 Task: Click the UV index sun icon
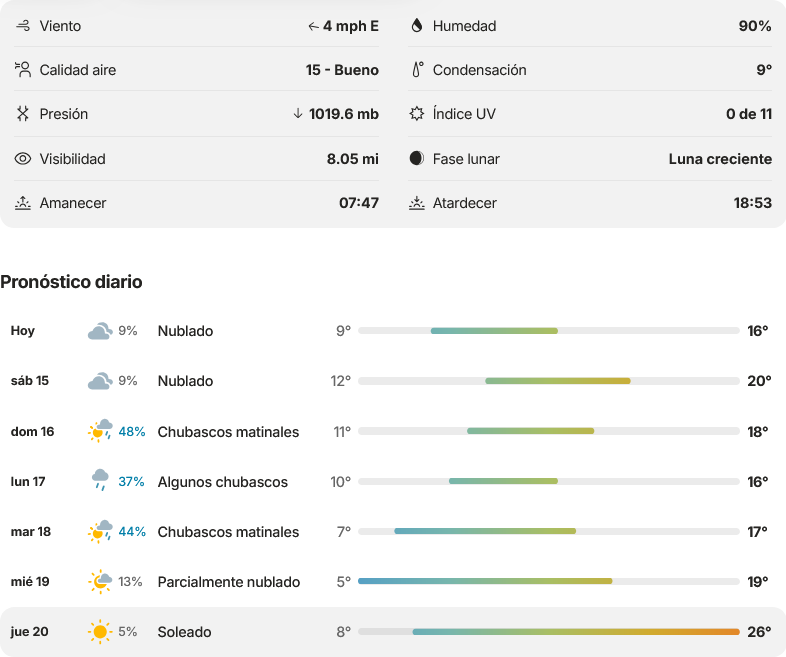pos(417,114)
